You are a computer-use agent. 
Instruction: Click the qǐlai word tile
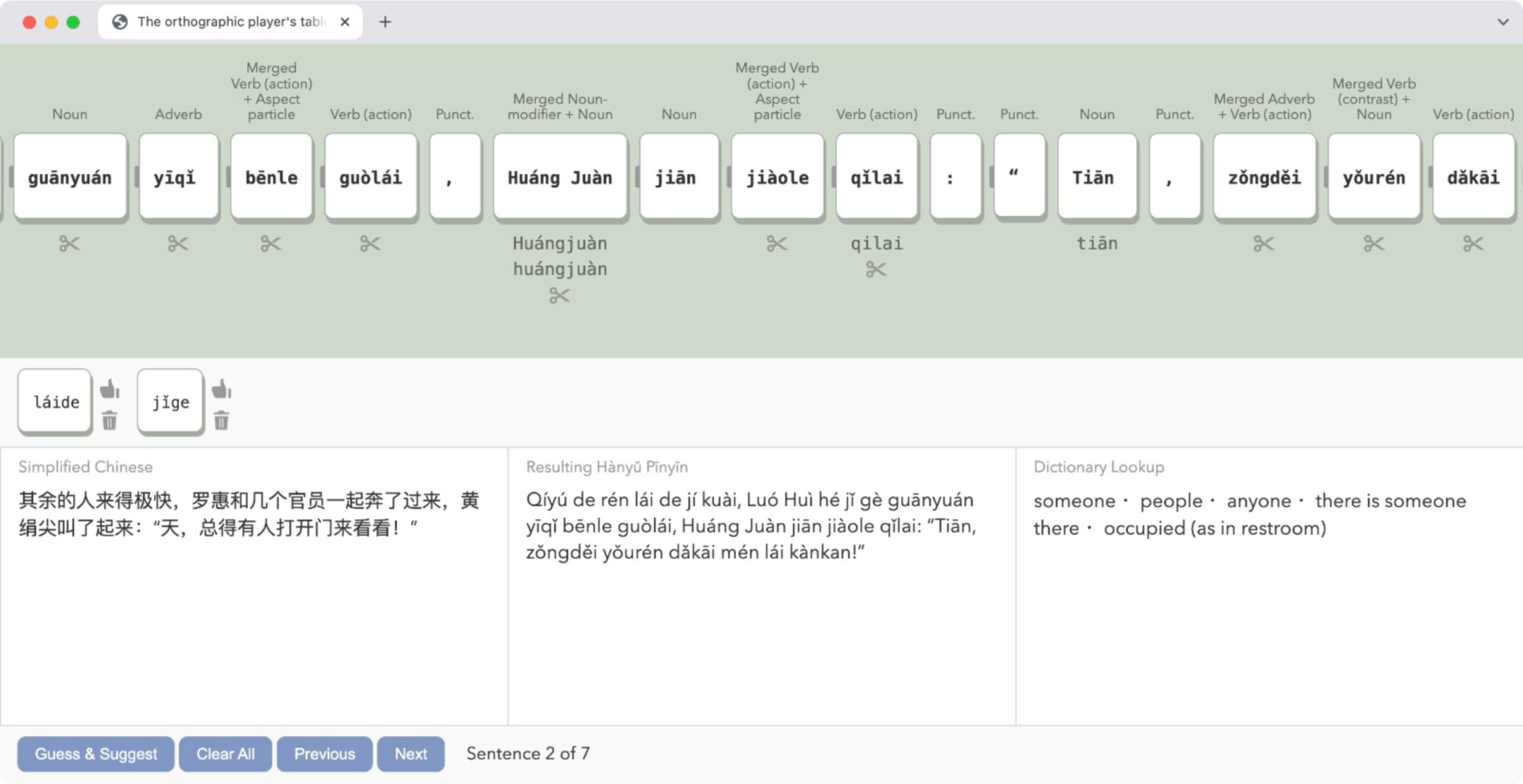point(877,177)
